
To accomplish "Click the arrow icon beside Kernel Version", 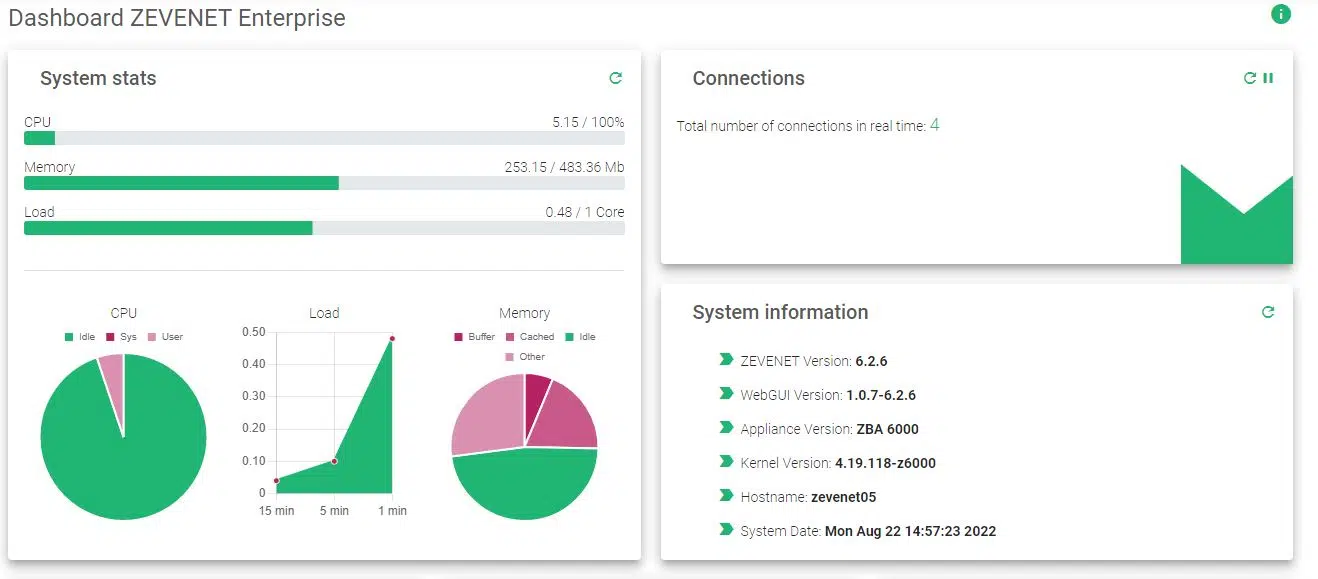I will coord(726,462).
